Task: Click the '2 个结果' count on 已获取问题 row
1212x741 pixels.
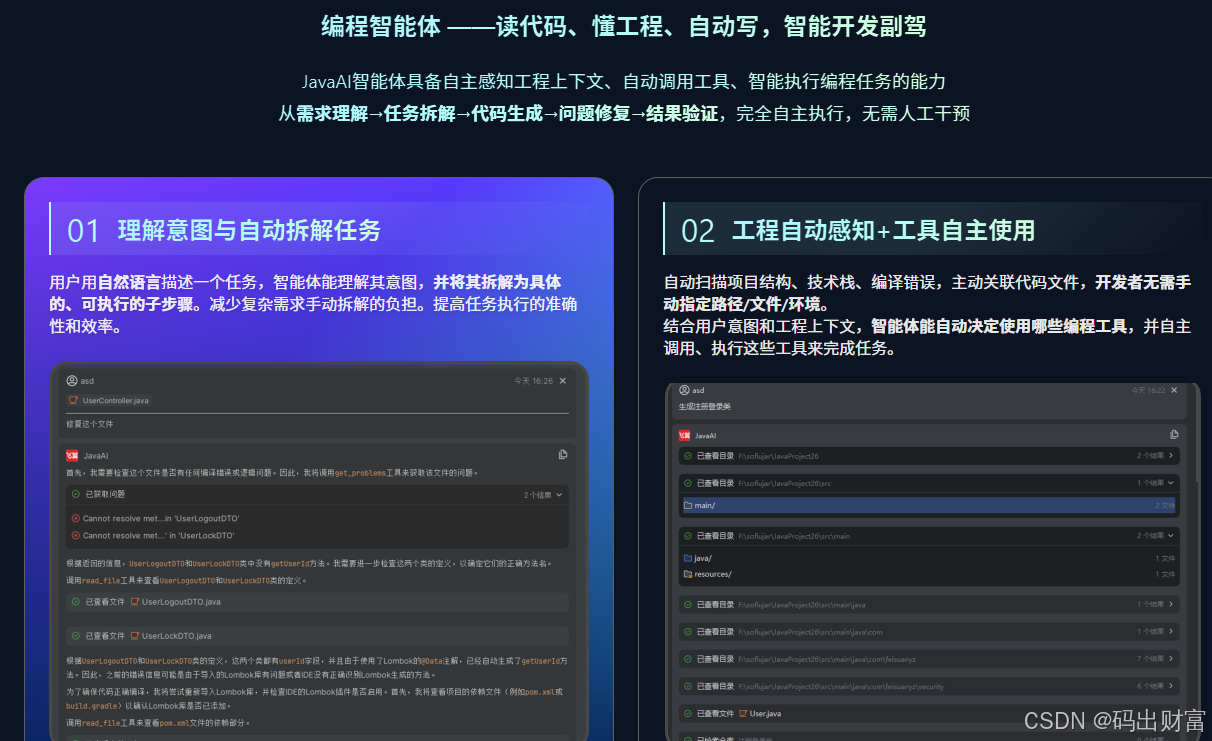Action: click(x=537, y=494)
